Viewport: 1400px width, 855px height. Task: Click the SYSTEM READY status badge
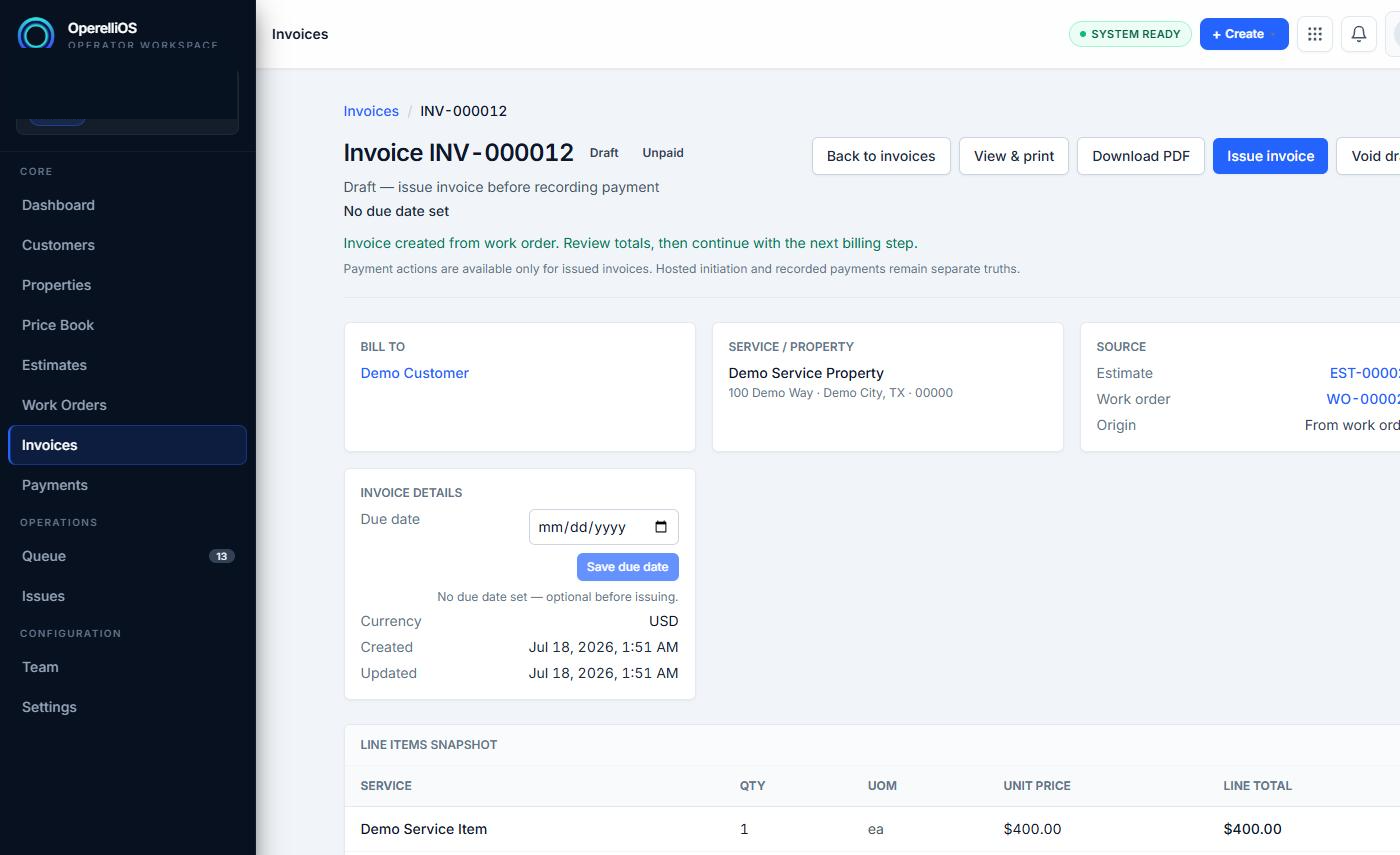pyautogui.click(x=1130, y=34)
